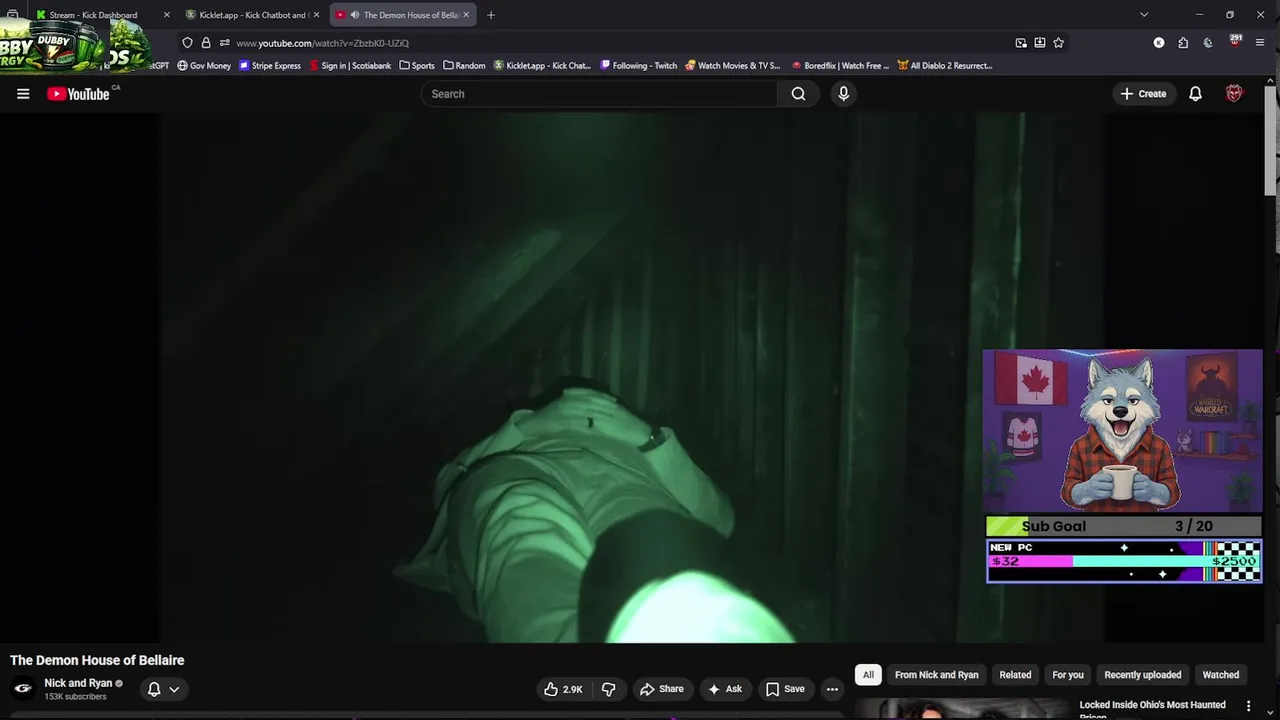Like the video with 2.9K likes
The height and width of the screenshot is (720, 1280).
tap(563, 689)
